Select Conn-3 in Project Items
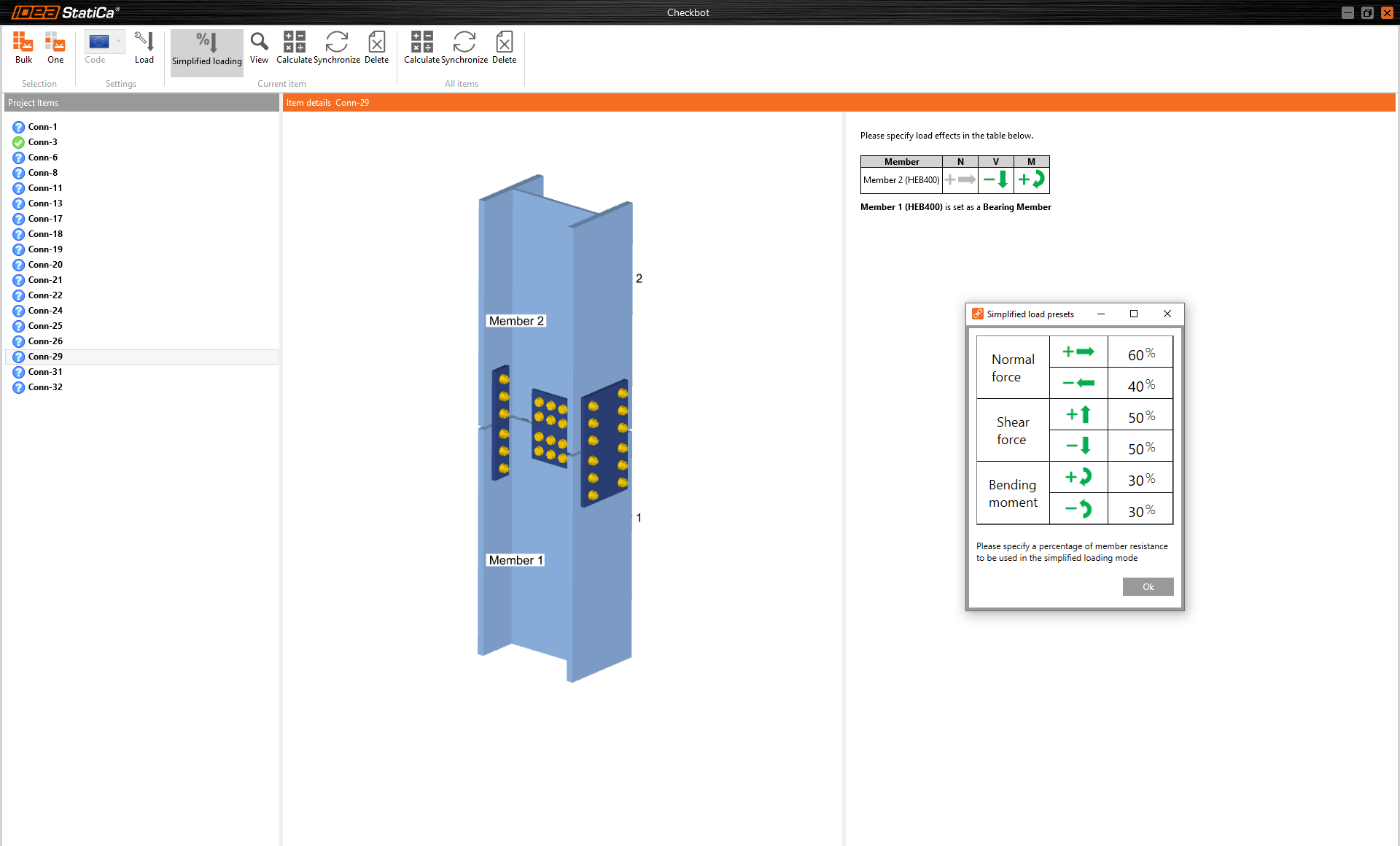This screenshot has width=1400, height=846. [x=42, y=142]
